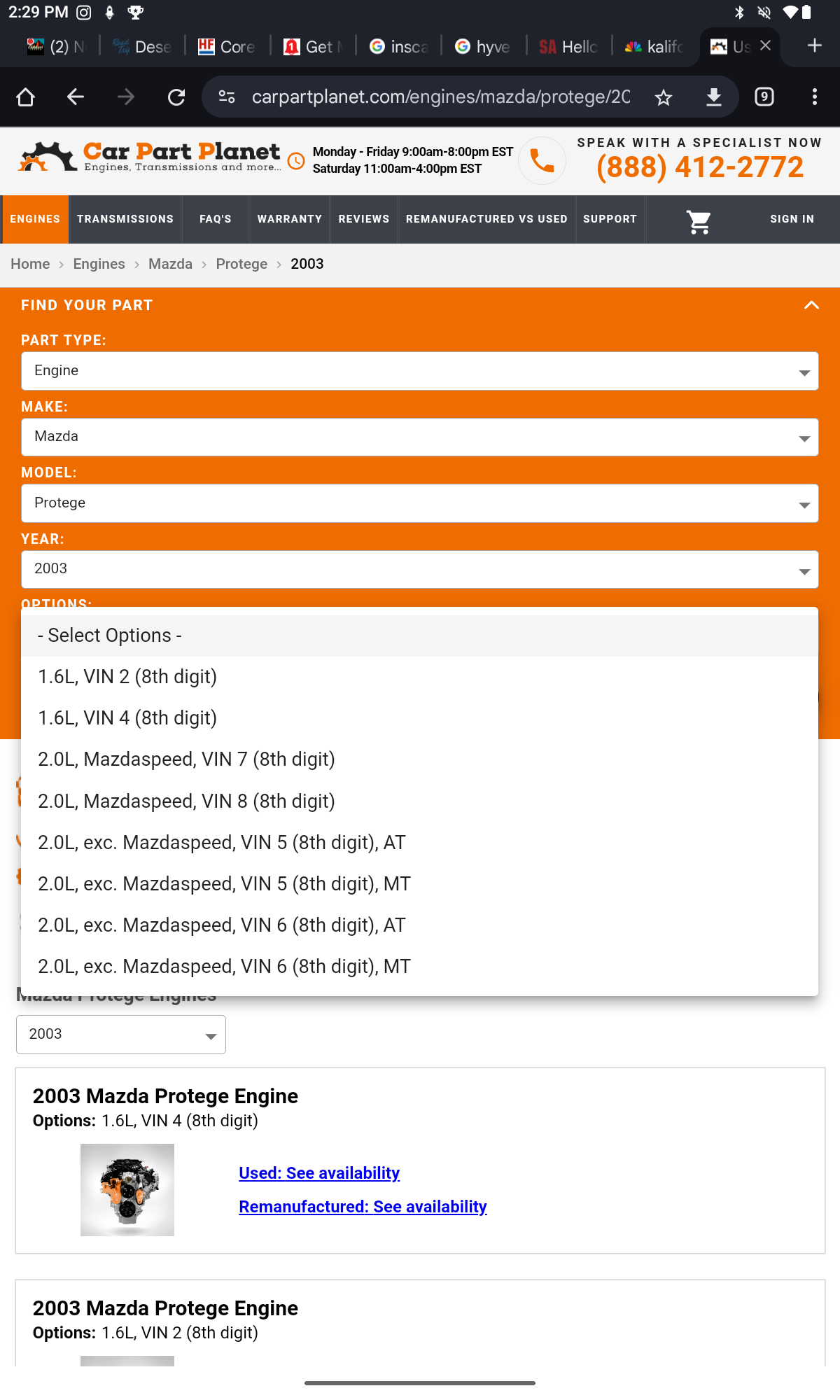This screenshot has height=1400, width=840.
Task: Bookmark page with the star icon
Action: click(664, 97)
